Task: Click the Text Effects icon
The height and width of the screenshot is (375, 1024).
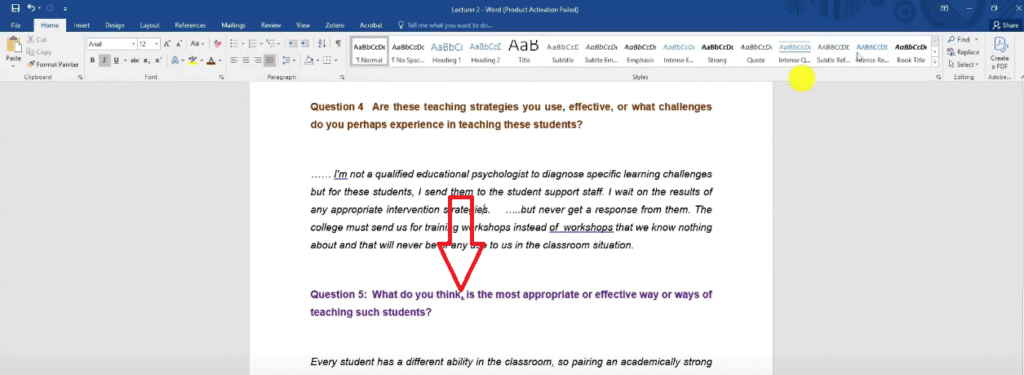Action: pos(176,60)
